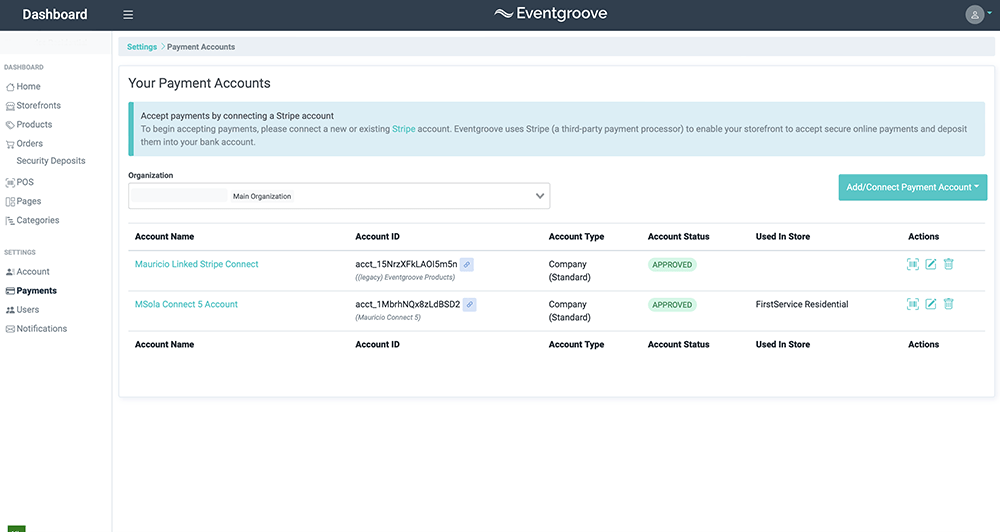Toggle the hamburger sidebar menu icon
Screen dimensions: 1000x532
[128, 15]
